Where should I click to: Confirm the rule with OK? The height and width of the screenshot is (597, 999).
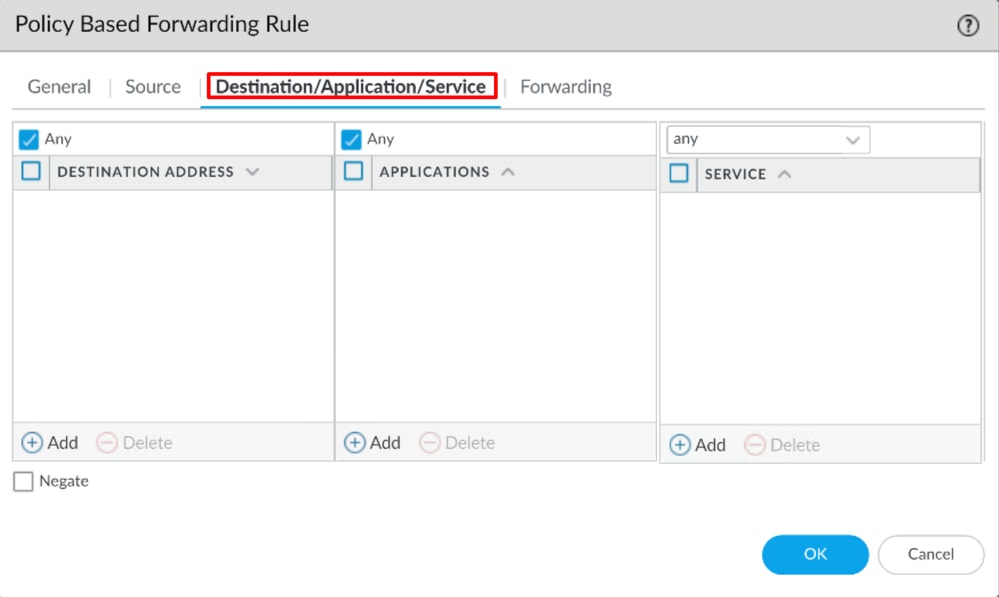815,554
